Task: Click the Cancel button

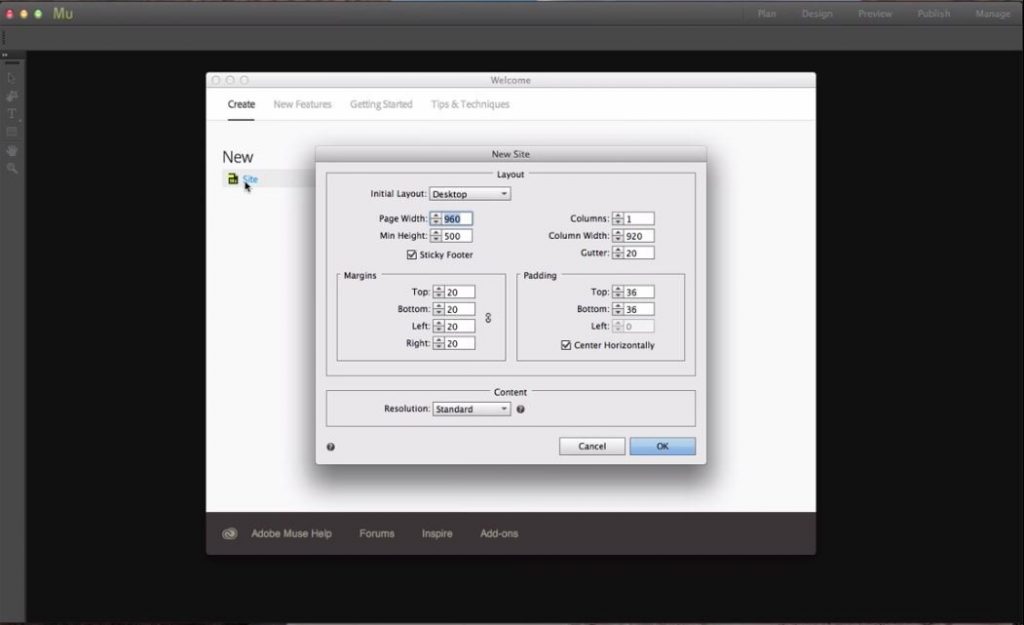Action: pos(592,446)
